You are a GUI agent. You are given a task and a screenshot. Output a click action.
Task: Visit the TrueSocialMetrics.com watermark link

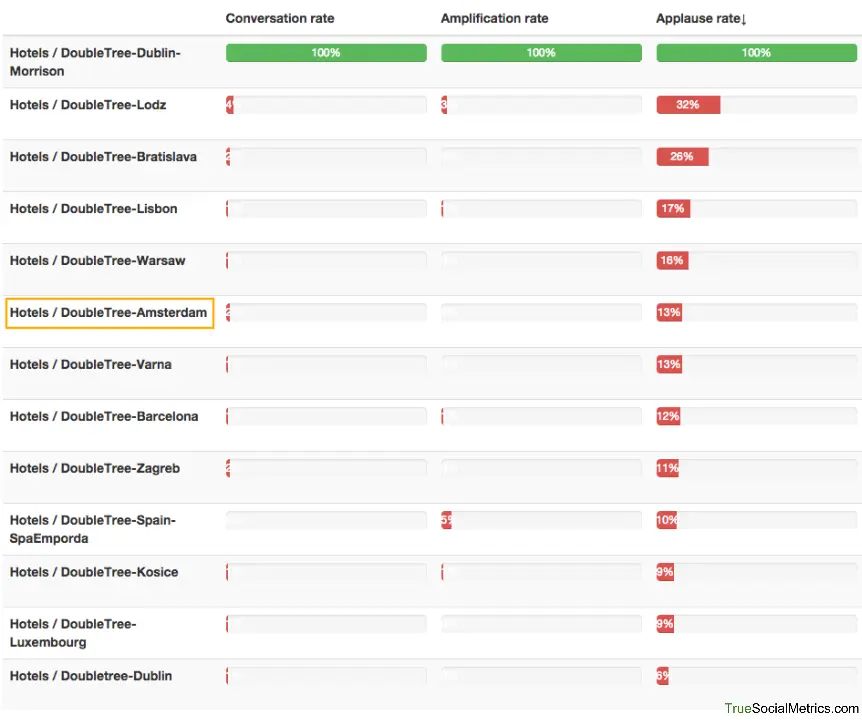[791, 708]
